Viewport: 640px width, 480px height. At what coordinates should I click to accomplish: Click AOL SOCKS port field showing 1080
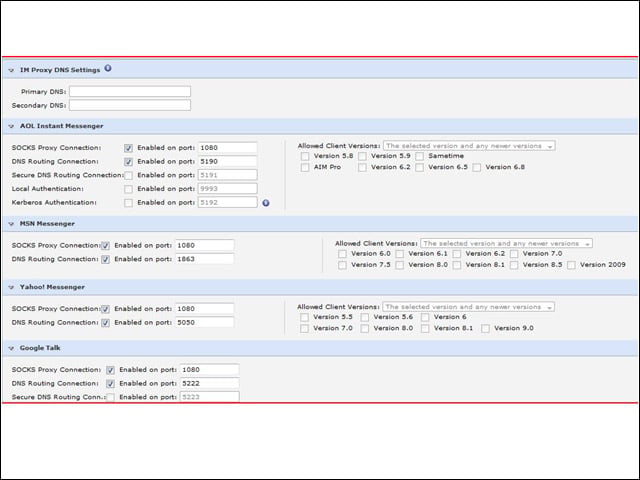[227, 147]
